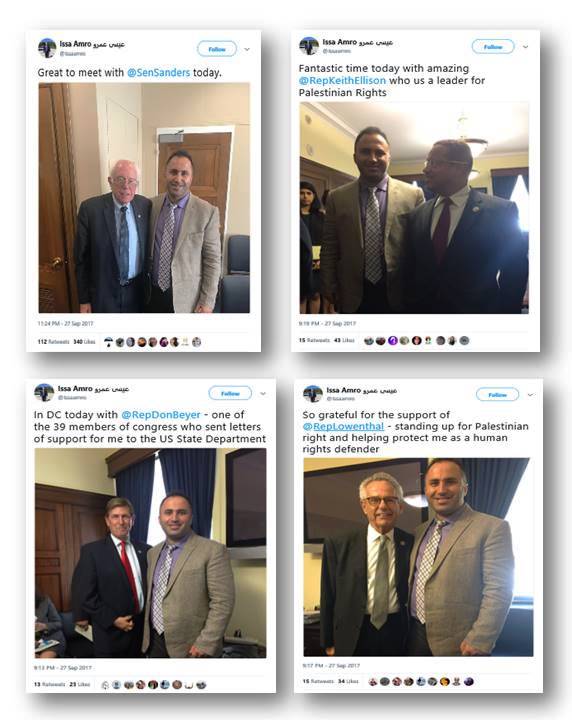572x720 pixels.
Task: Follow Issa Amro from the Sanders tweet
Action: tap(217, 49)
